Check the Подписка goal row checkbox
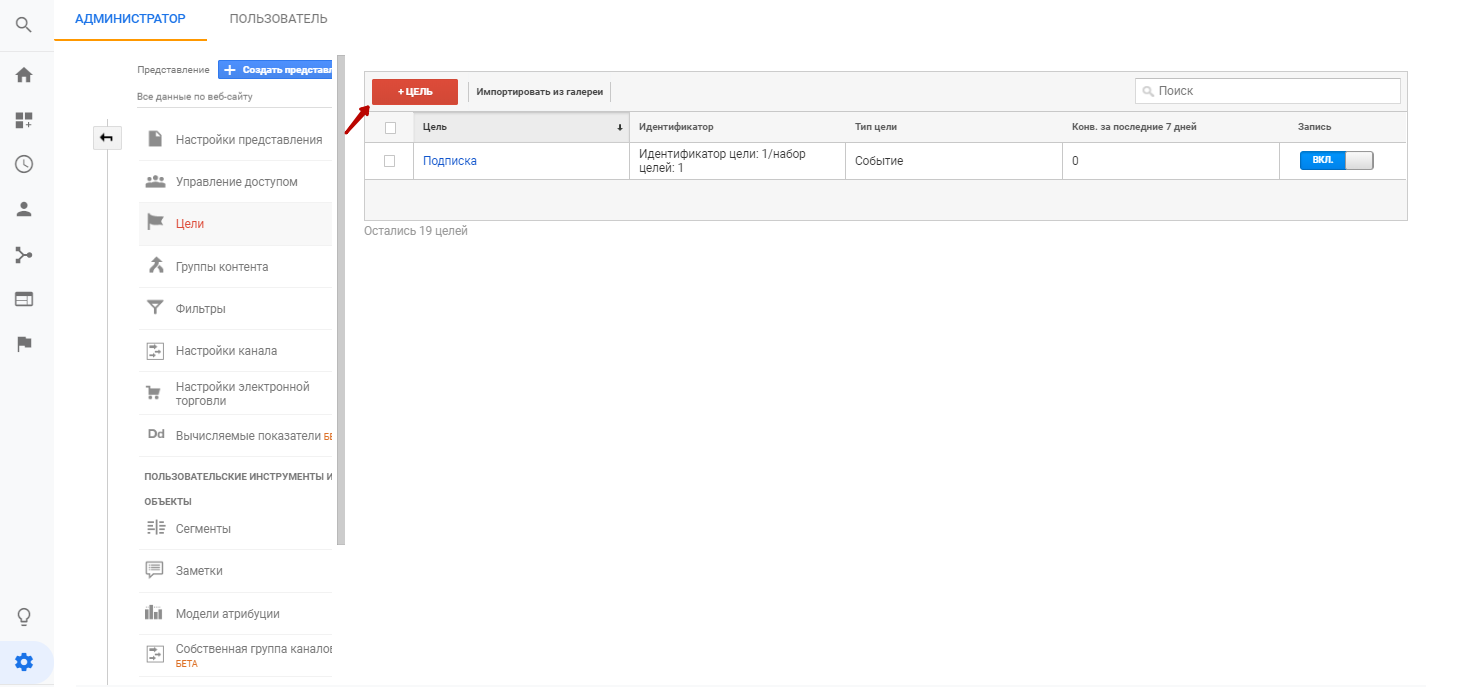This screenshot has width=1478, height=687. tap(390, 161)
